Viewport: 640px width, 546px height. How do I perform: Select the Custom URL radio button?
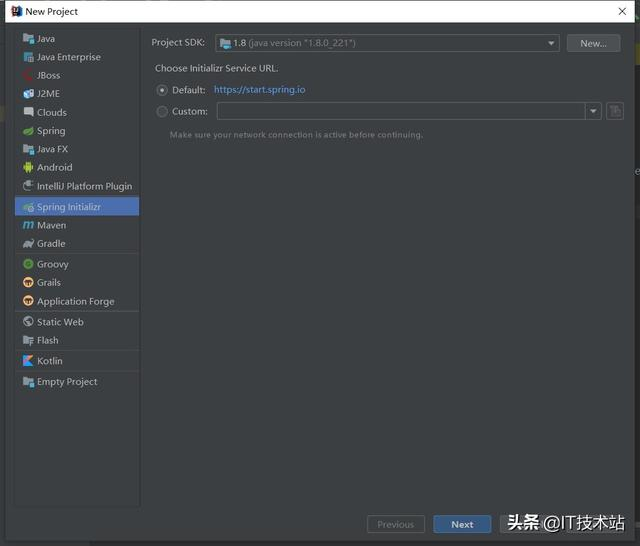(x=162, y=111)
